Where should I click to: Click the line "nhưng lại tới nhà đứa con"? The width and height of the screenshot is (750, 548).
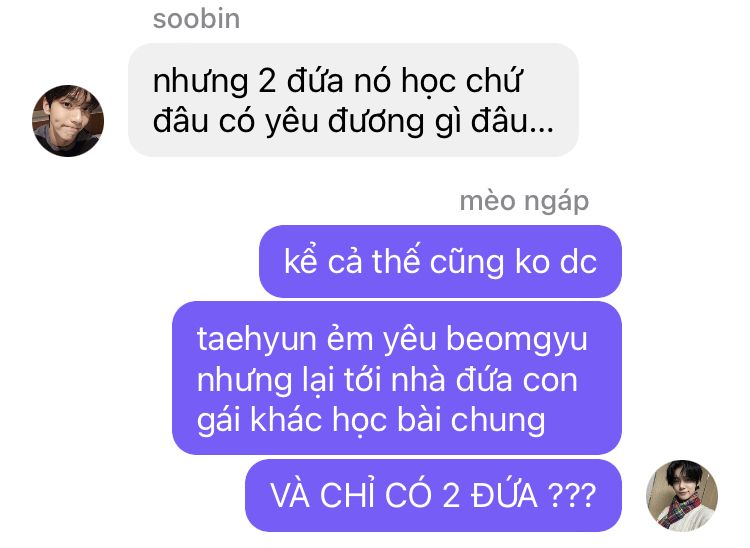[x=387, y=381]
